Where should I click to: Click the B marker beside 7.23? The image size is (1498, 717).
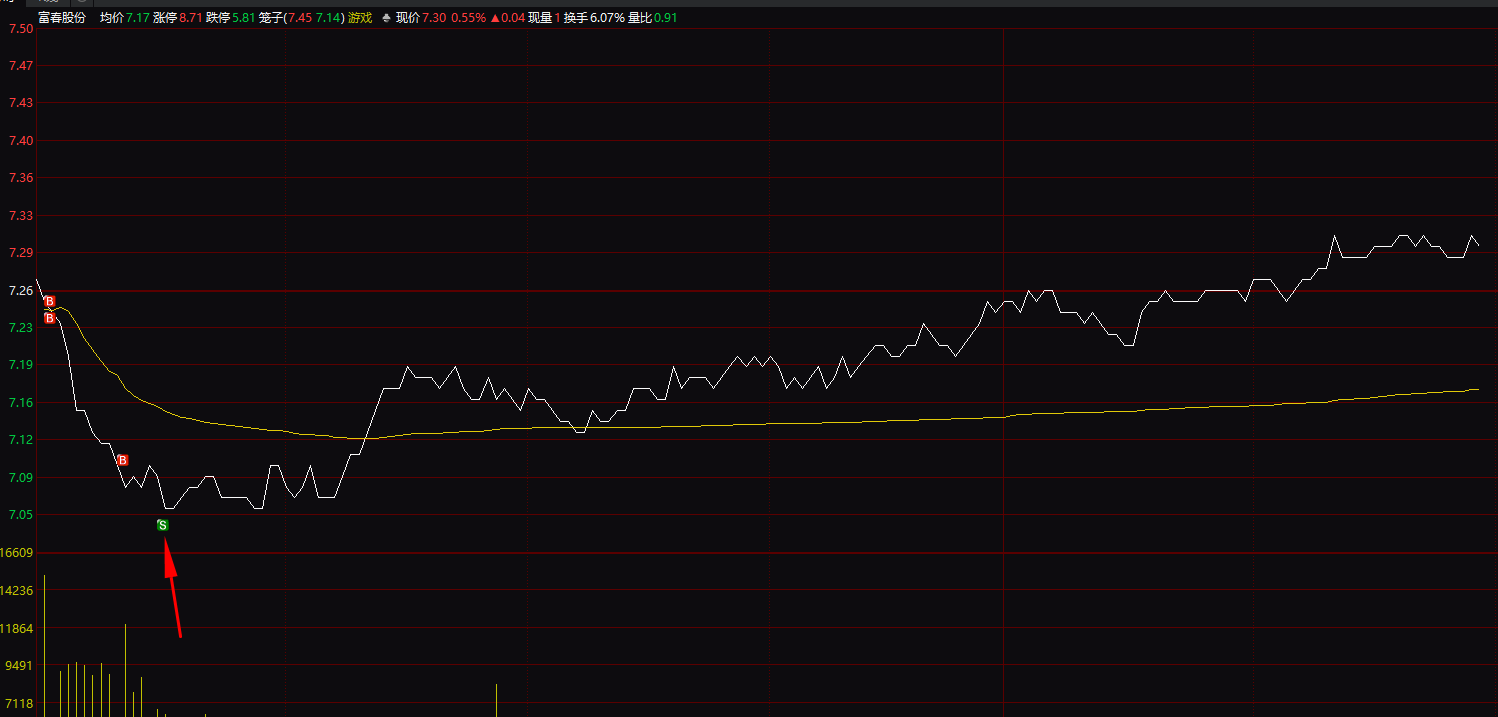click(49, 318)
